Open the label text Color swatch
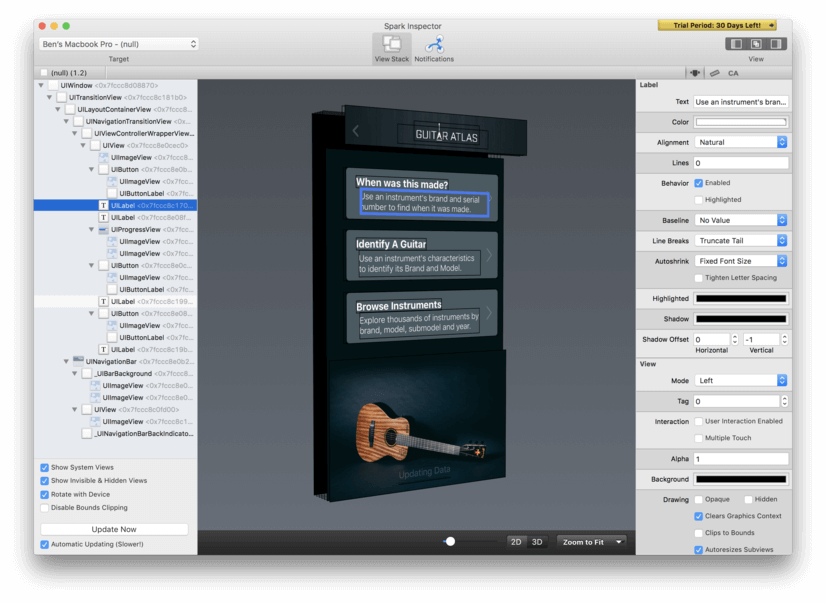Image resolution: width=826 pixels, height=603 pixels. (741, 122)
